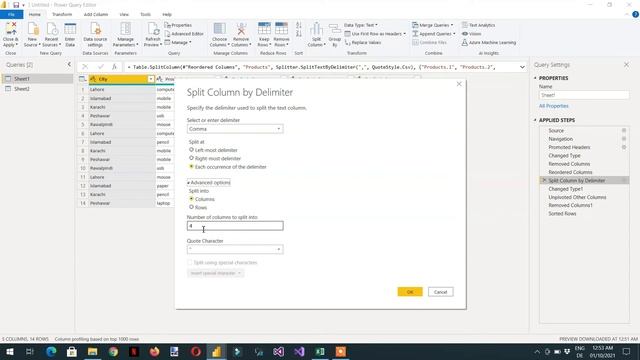Toggle Split using special characters checkbox
The height and width of the screenshot is (360, 640).
(x=190, y=262)
